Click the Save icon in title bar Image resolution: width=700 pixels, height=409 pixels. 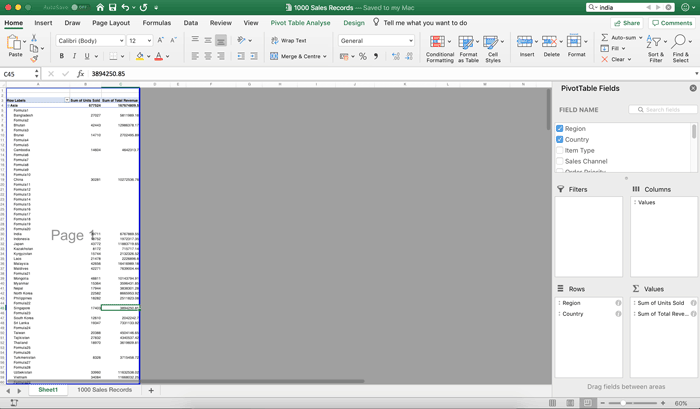click(x=112, y=7)
